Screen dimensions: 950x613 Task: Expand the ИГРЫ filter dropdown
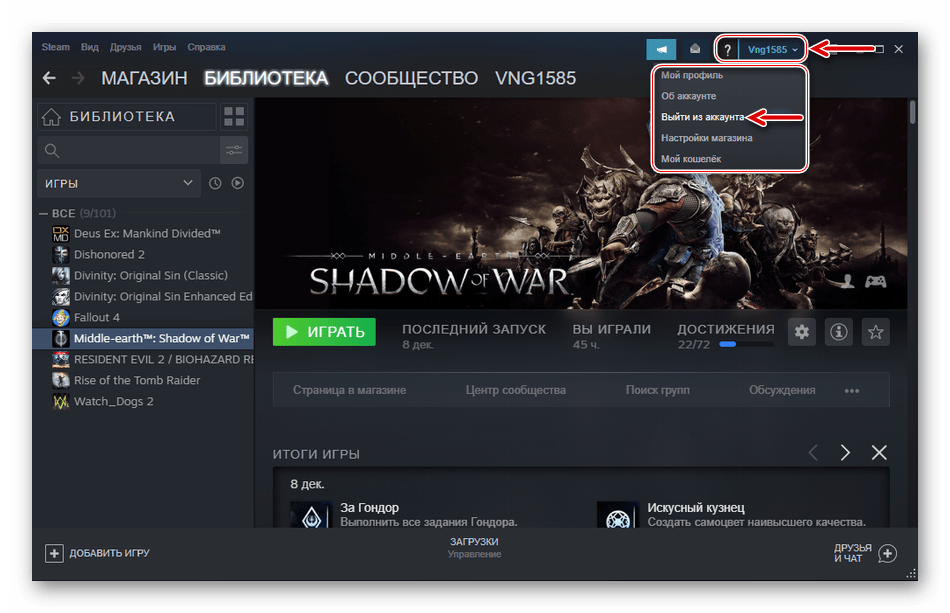point(118,183)
